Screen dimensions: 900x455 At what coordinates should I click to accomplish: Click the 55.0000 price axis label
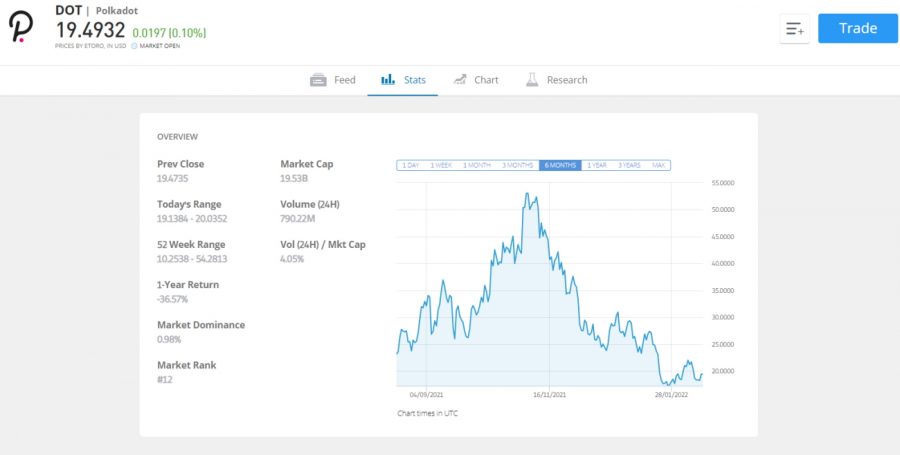722,183
